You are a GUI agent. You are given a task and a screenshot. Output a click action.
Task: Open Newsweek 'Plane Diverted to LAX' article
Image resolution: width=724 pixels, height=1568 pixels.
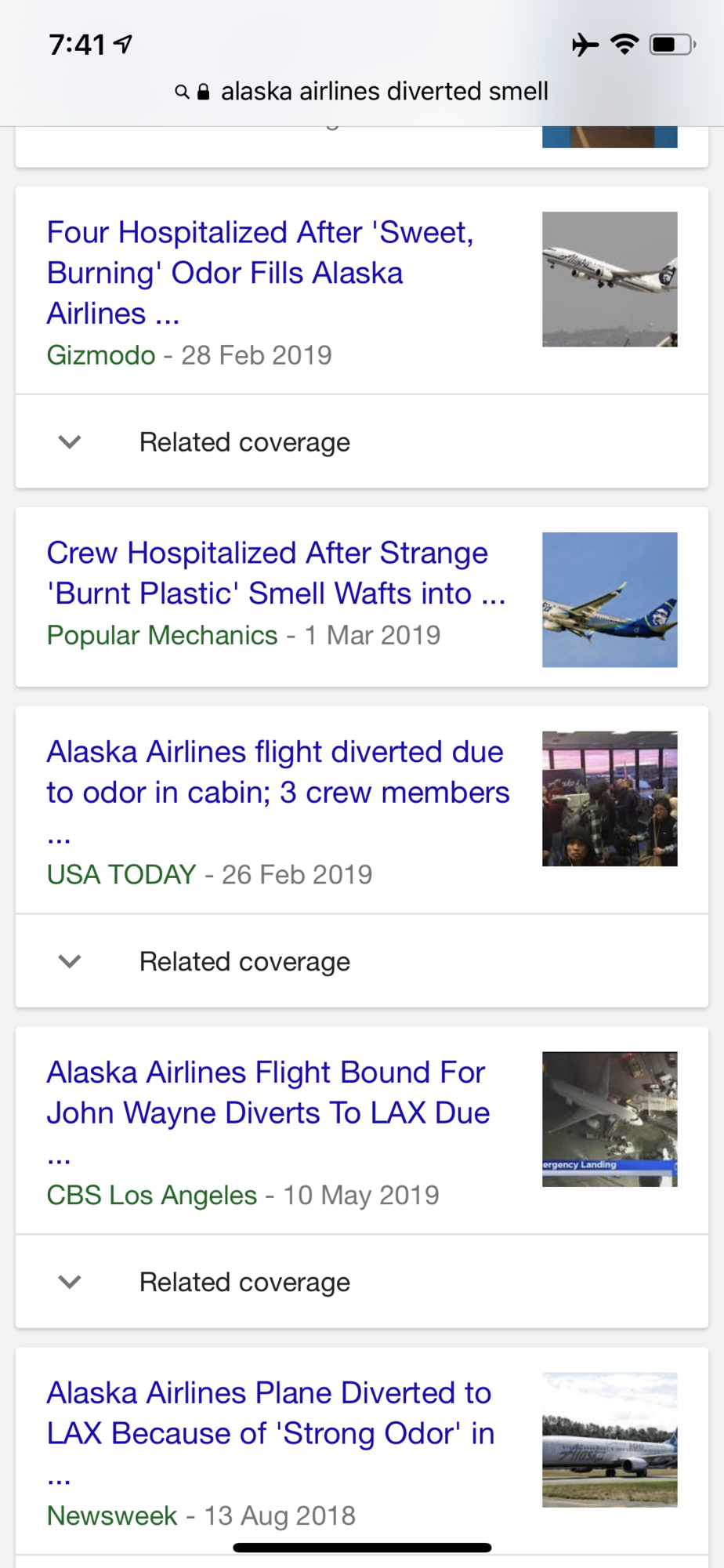pyautogui.click(x=270, y=1432)
